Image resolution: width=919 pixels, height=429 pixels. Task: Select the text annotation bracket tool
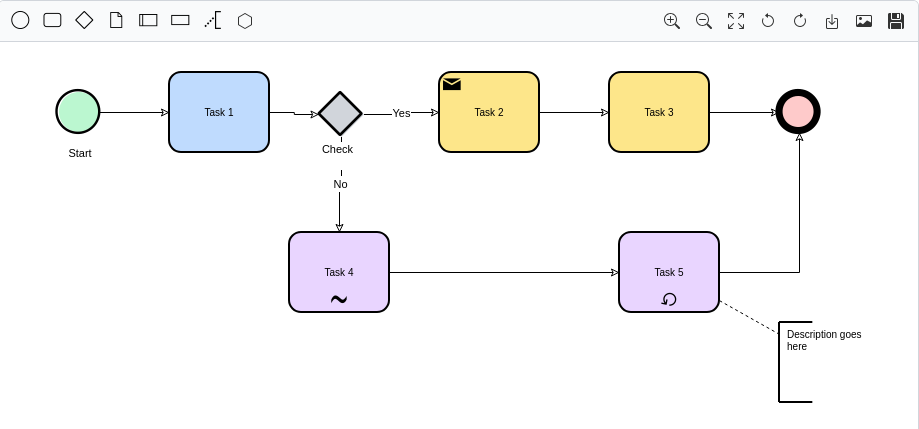point(213,21)
